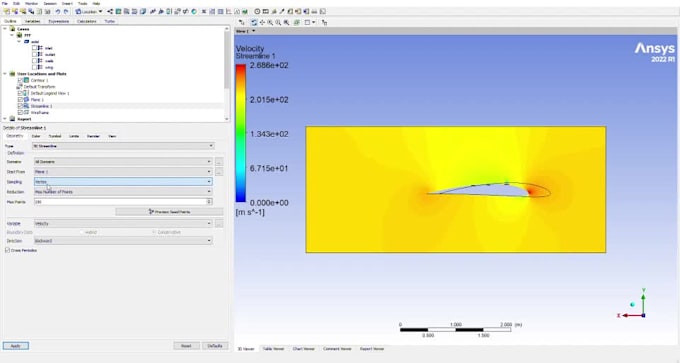Click the Fit View icon in viewer toolbar
The image size is (680, 363).
(286, 22)
